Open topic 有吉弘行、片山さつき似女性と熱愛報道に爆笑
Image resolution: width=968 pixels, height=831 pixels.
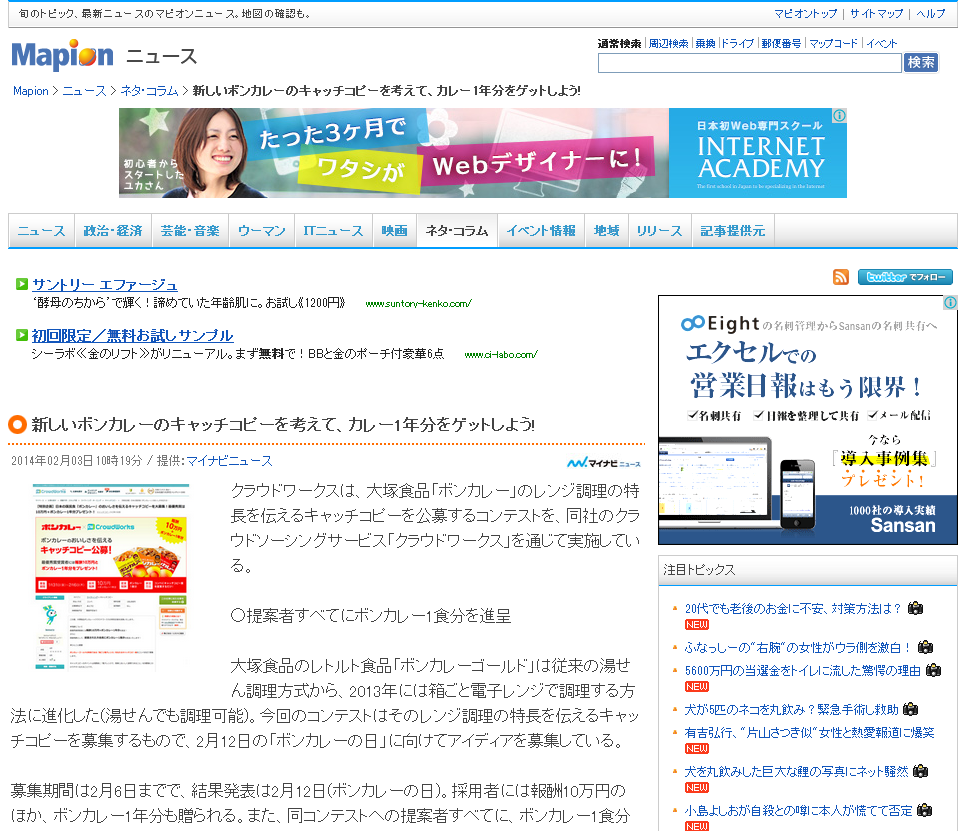pyautogui.click(x=809, y=732)
